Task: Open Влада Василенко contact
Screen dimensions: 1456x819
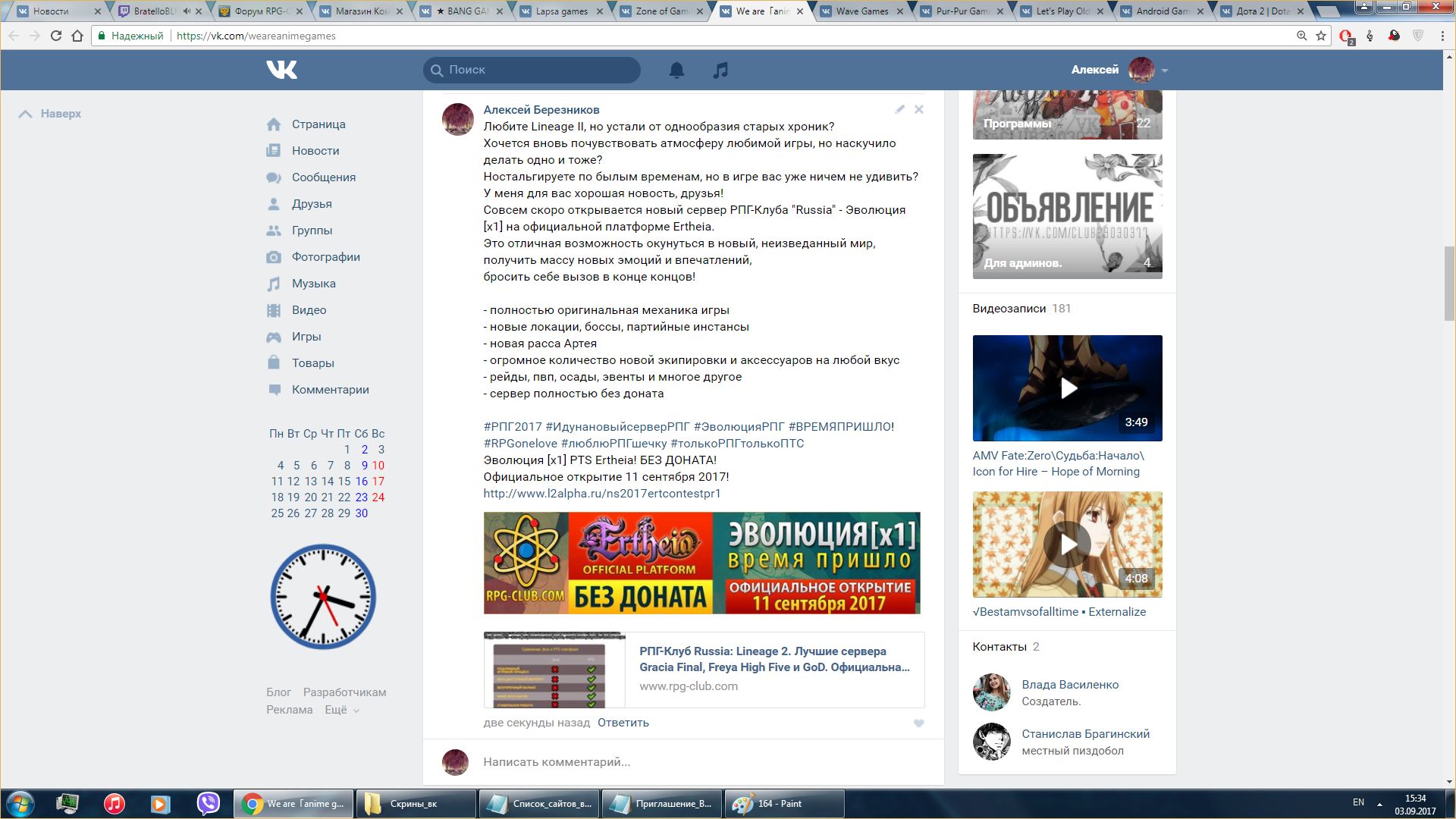Action: 1070,685
